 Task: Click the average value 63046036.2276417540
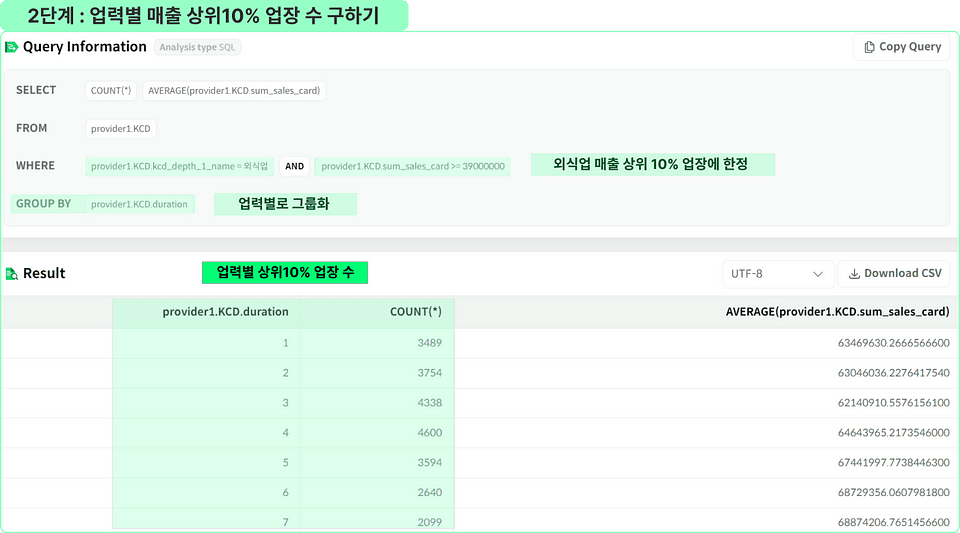(894, 373)
